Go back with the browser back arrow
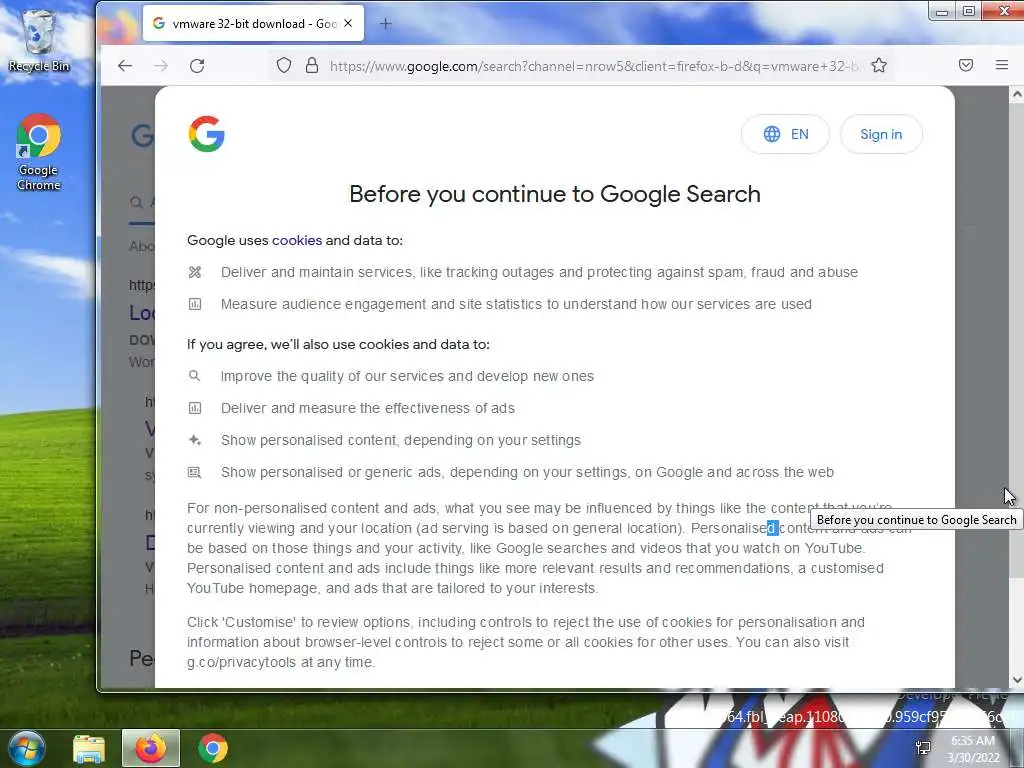The height and width of the screenshot is (768, 1024). tap(125, 65)
